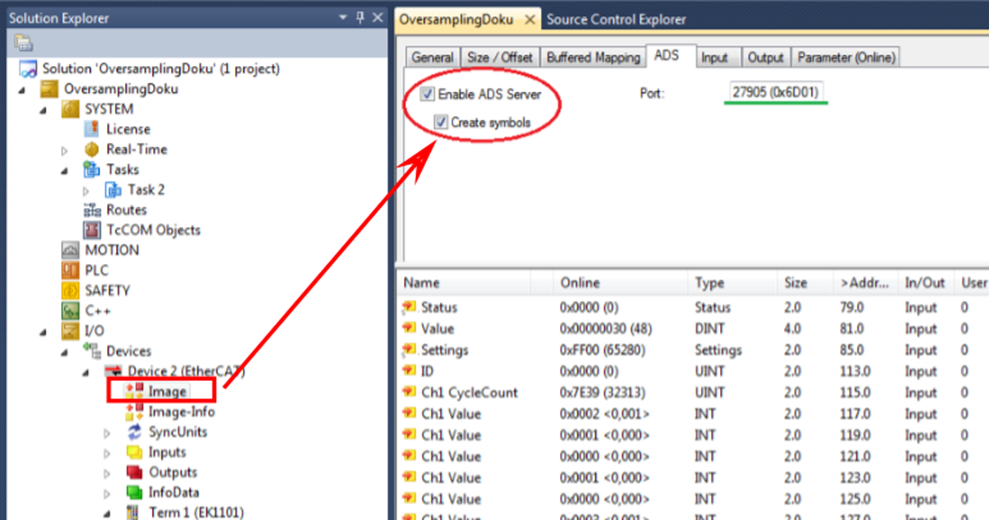
Task: Click the SYSTEM node icon
Action: tap(70, 109)
